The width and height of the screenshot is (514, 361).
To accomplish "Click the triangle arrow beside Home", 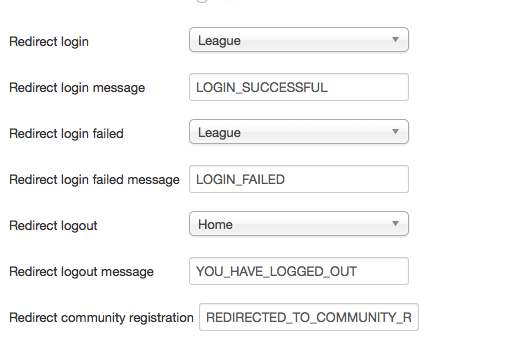I will point(395,224).
